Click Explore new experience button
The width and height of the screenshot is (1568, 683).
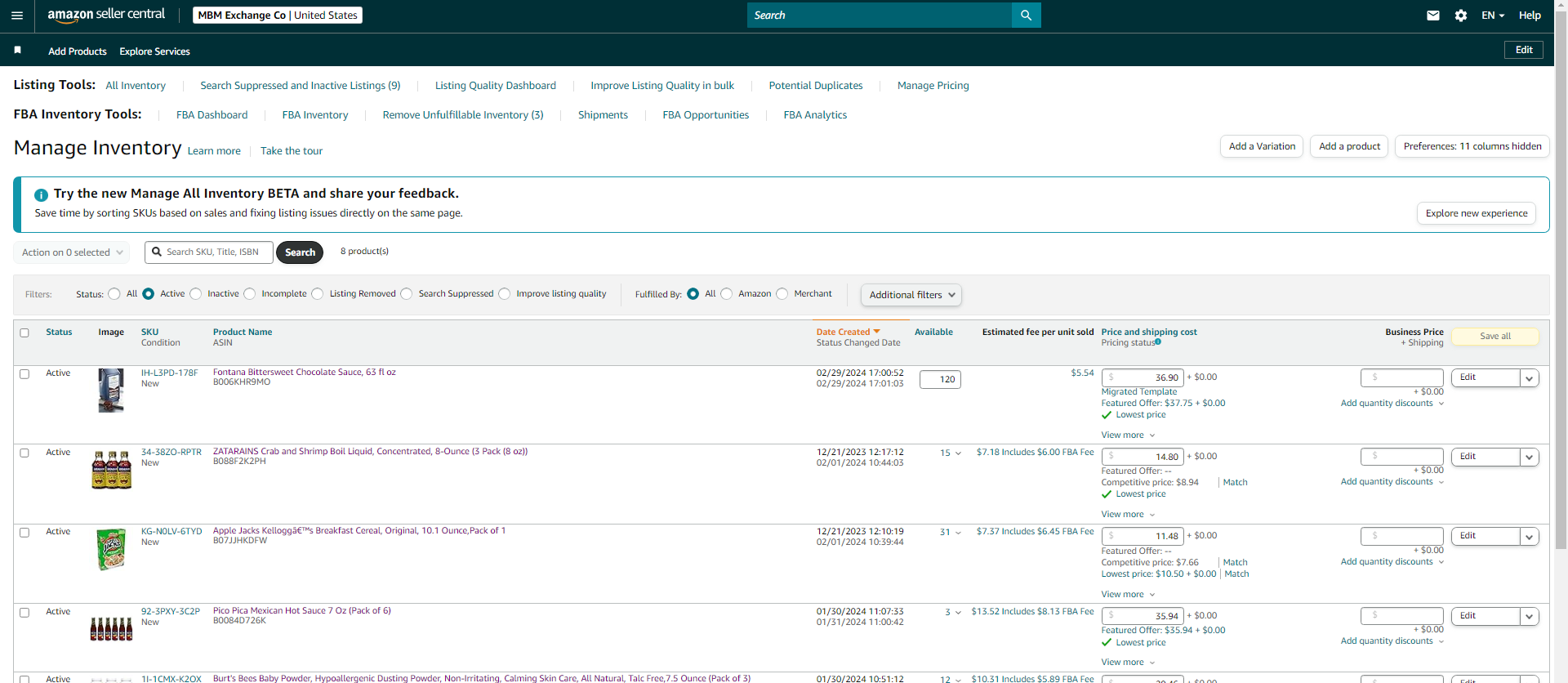[x=1477, y=213]
